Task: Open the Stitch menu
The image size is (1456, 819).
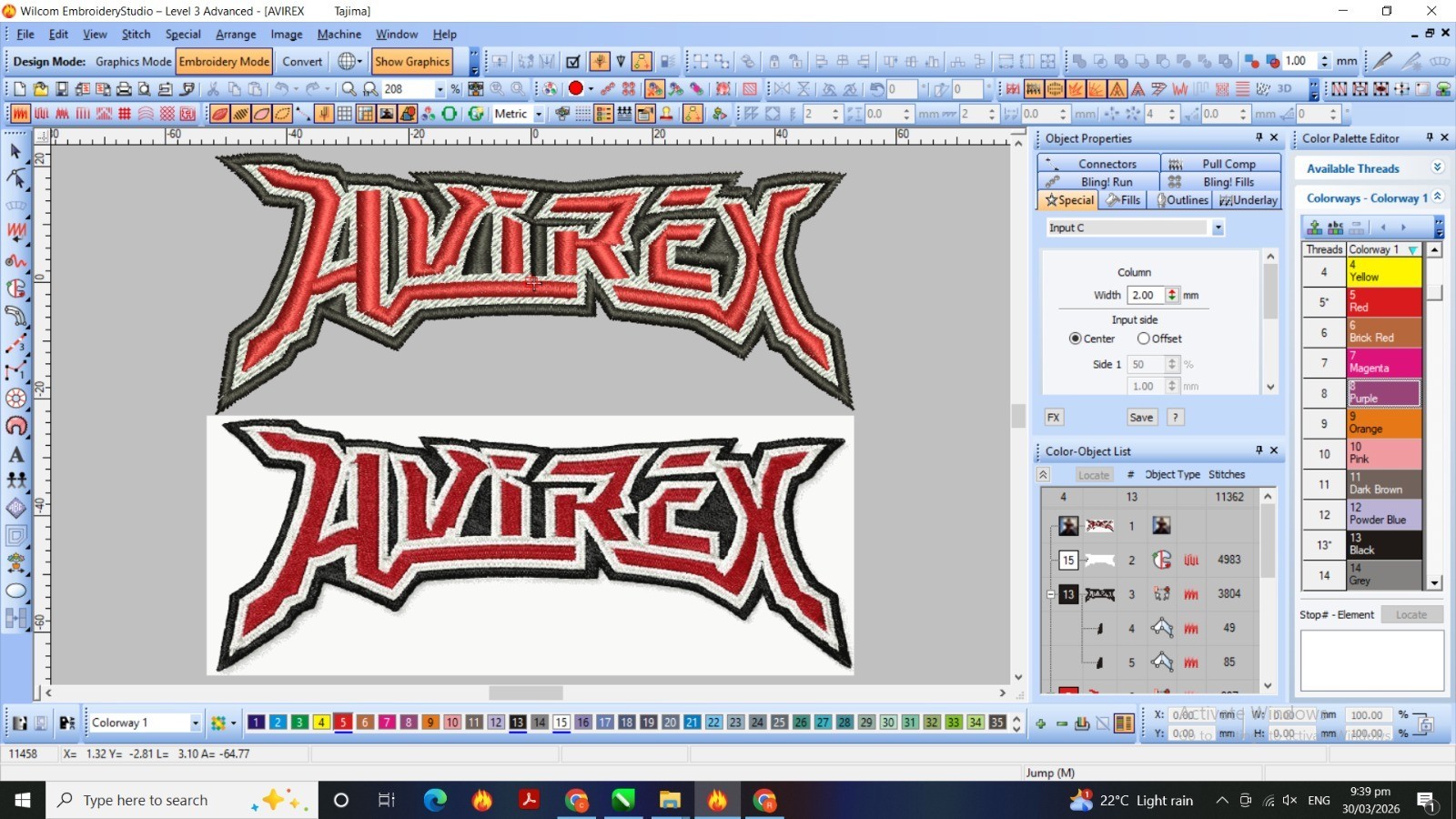Action: click(136, 34)
